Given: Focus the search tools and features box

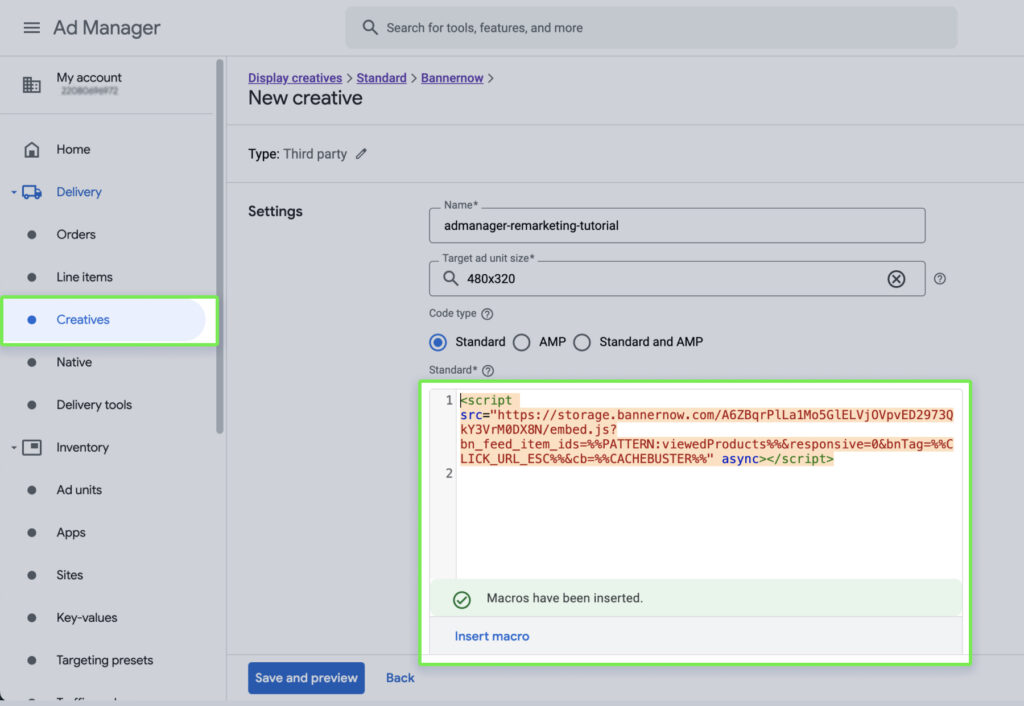Looking at the screenshot, I should pyautogui.click(x=651, y=27).
